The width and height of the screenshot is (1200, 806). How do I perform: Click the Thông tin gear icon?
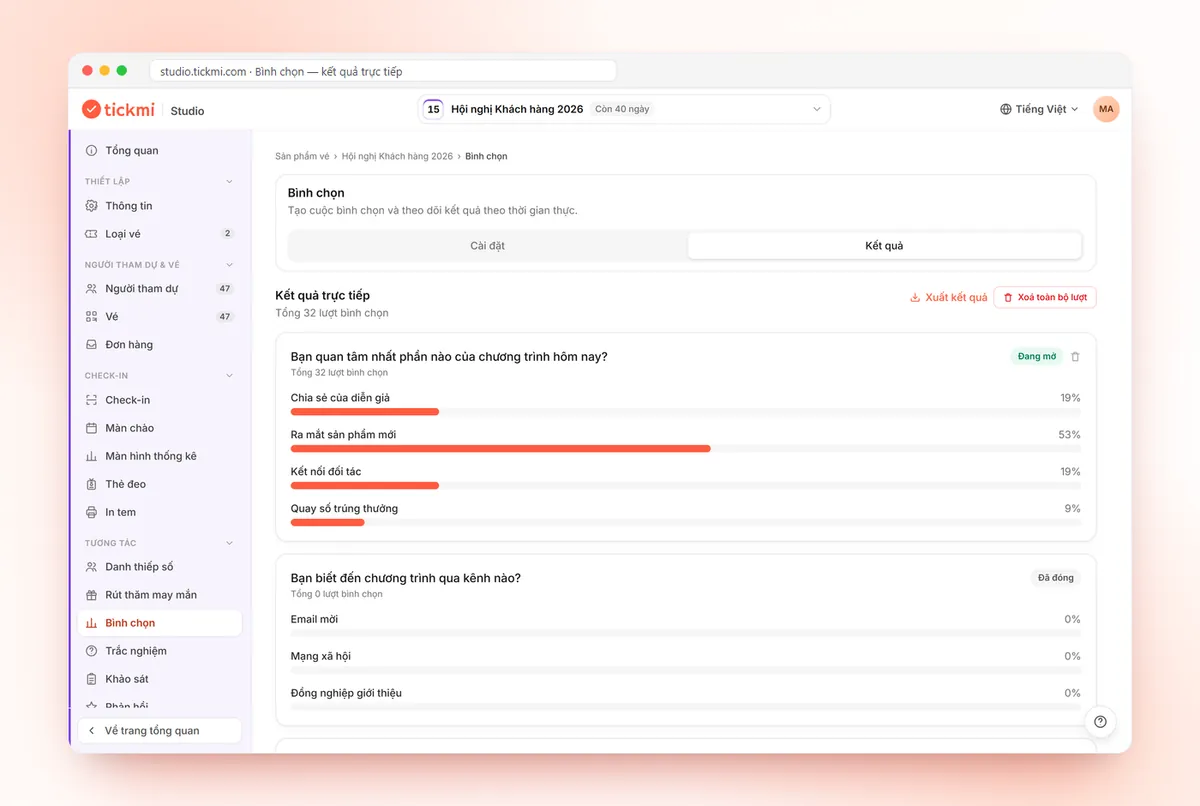92,206
